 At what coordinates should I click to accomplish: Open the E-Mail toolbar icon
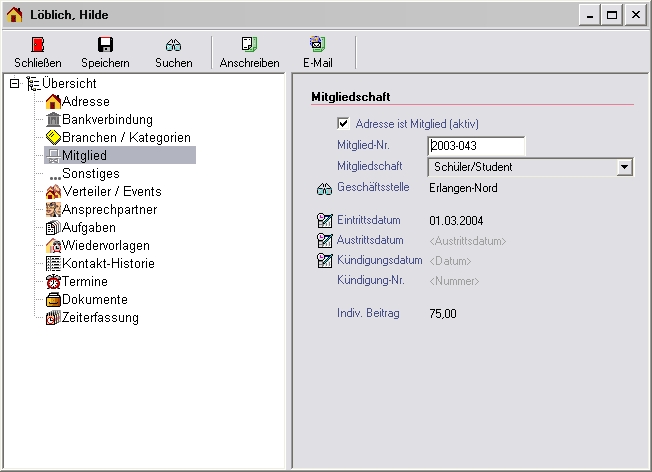(317, 45)
